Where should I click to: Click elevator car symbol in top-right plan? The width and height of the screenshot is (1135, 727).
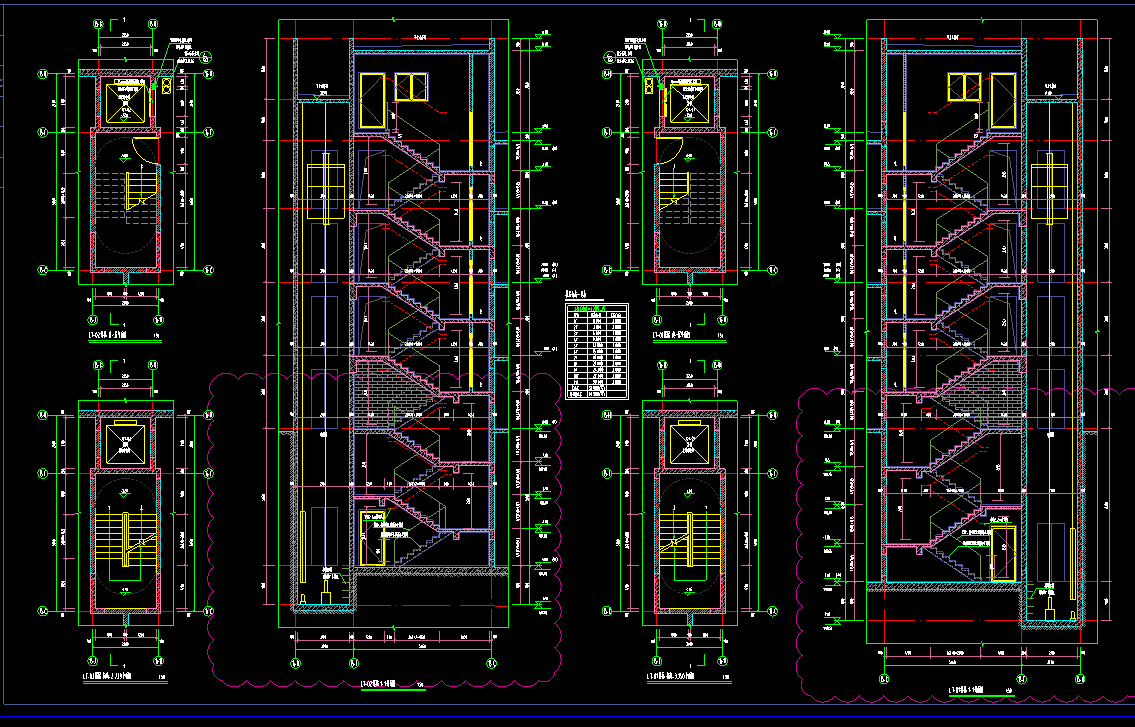(688, 101)
